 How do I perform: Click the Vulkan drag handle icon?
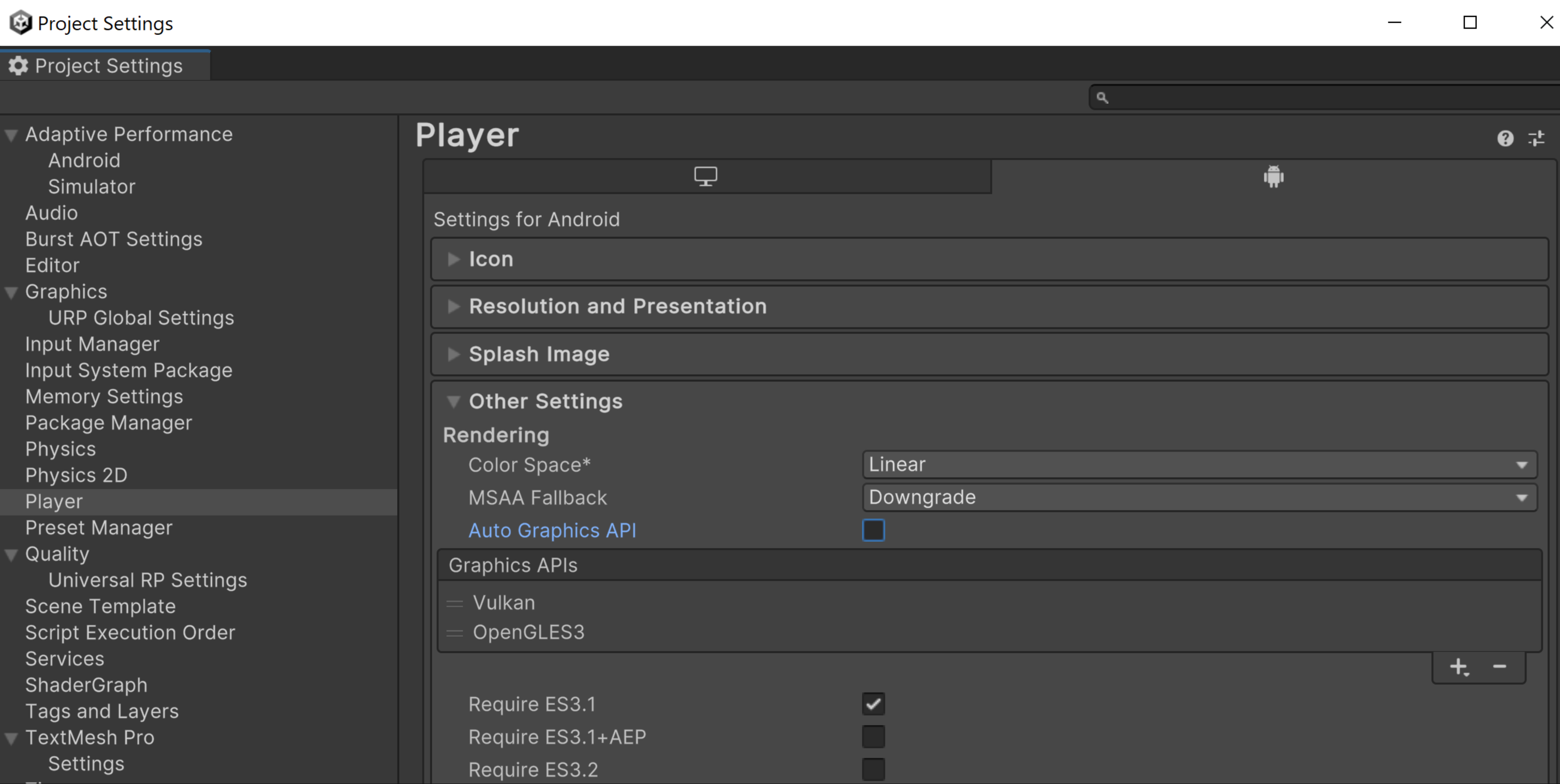click(455, 603)
